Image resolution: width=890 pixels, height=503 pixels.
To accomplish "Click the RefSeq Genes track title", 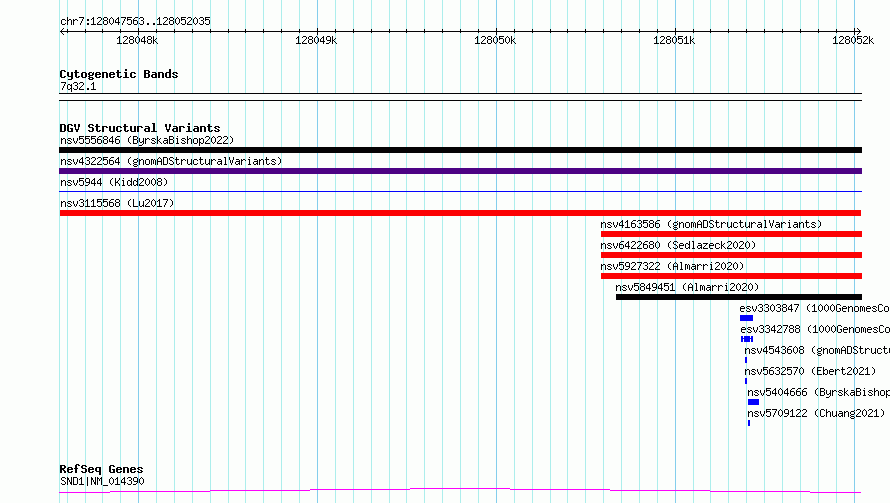I will [x=101, y=470].
